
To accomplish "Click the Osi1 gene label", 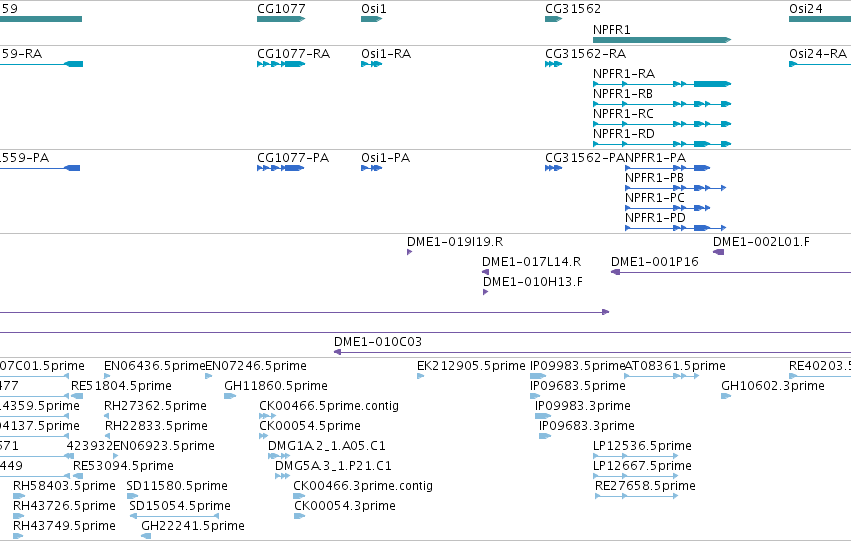I will (374, 9).
